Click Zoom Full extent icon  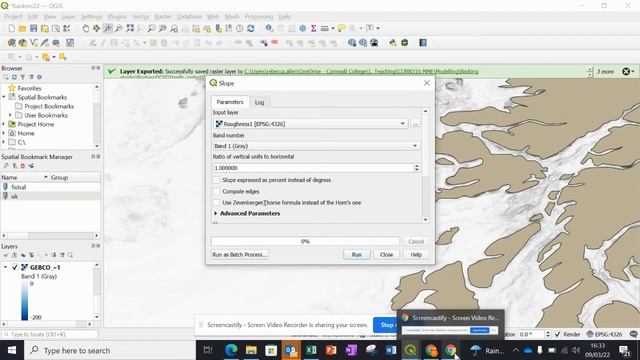[130, 28]
